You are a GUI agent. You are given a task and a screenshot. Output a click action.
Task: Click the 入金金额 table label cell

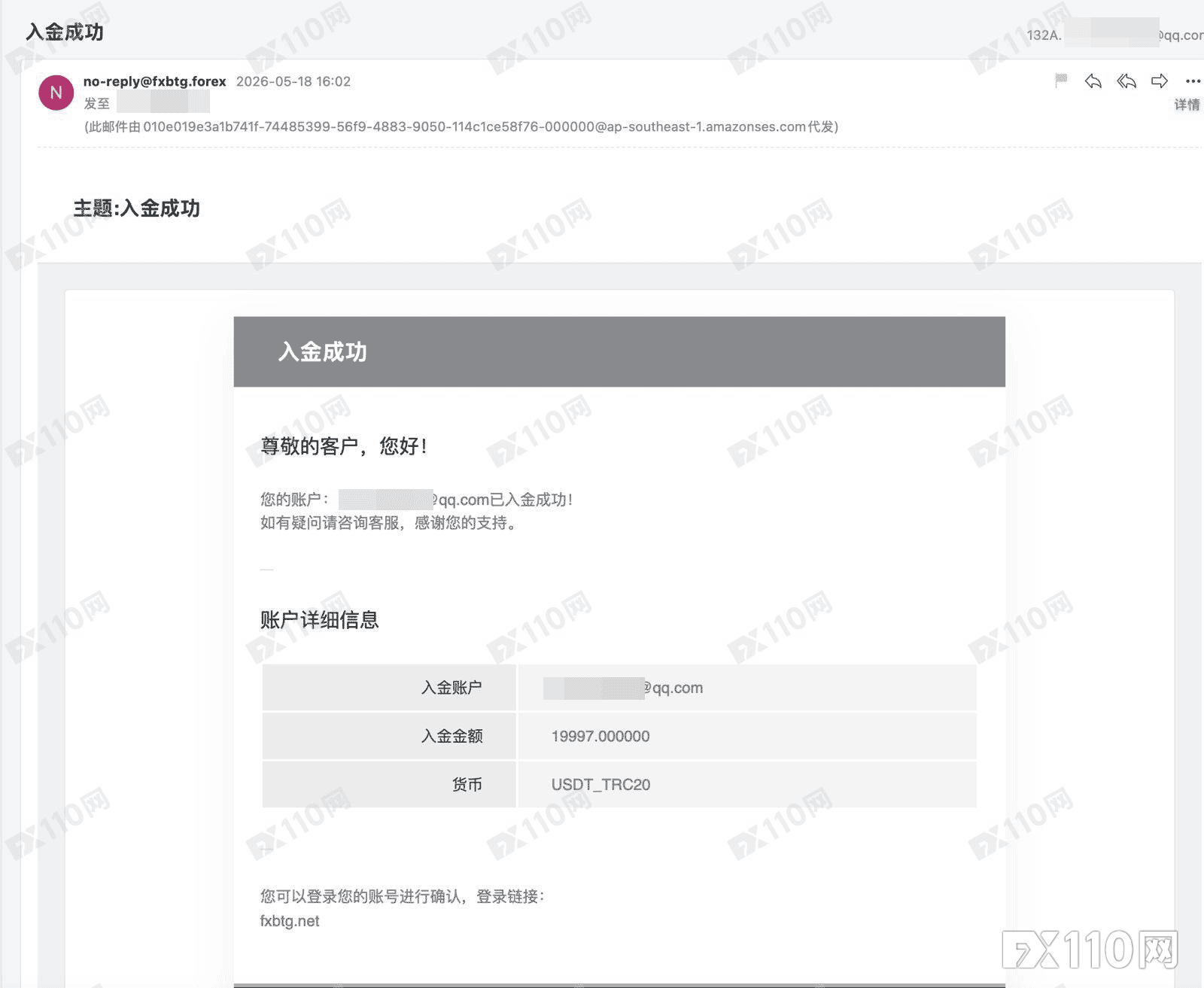coord(389,736)
